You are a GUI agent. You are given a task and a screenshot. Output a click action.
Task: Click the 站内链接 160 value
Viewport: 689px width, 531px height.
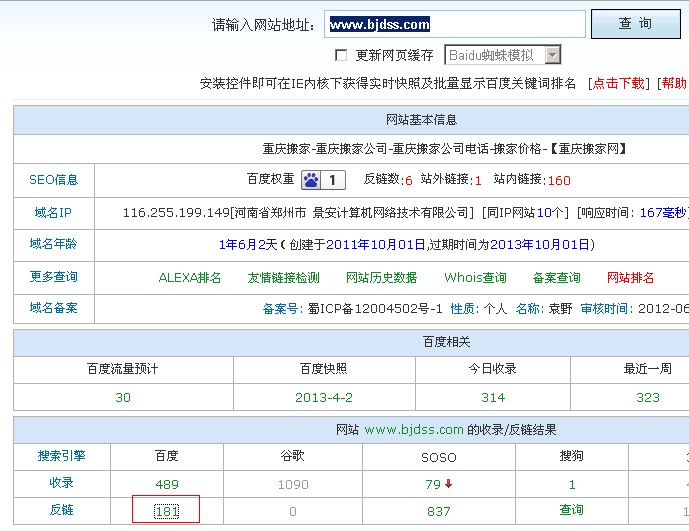559,181
